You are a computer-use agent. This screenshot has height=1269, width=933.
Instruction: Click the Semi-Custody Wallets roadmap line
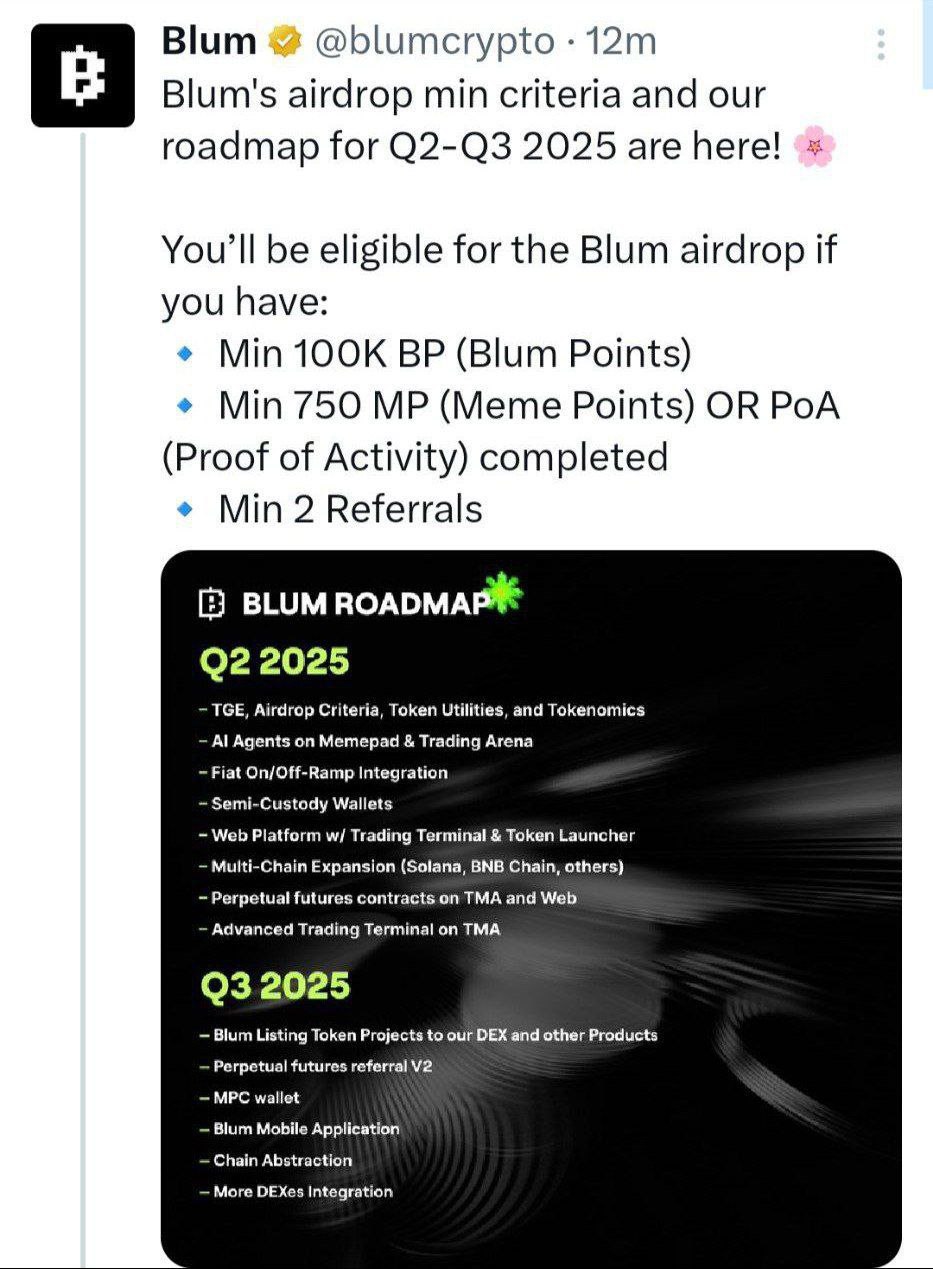coord(296,804)
